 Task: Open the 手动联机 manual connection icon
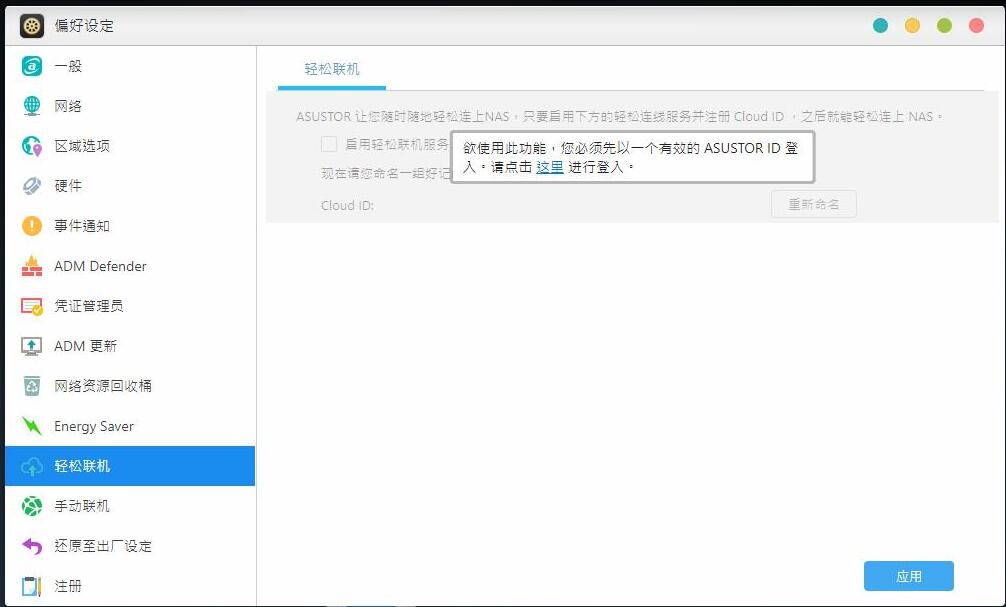[30, 506]
